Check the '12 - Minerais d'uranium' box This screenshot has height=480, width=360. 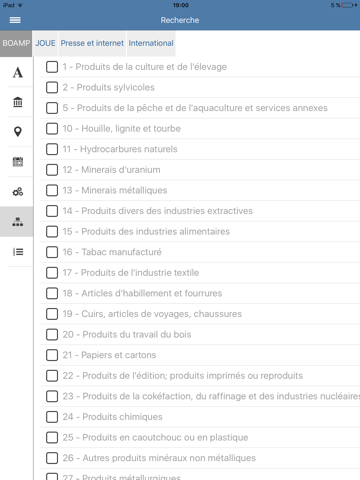52,170
